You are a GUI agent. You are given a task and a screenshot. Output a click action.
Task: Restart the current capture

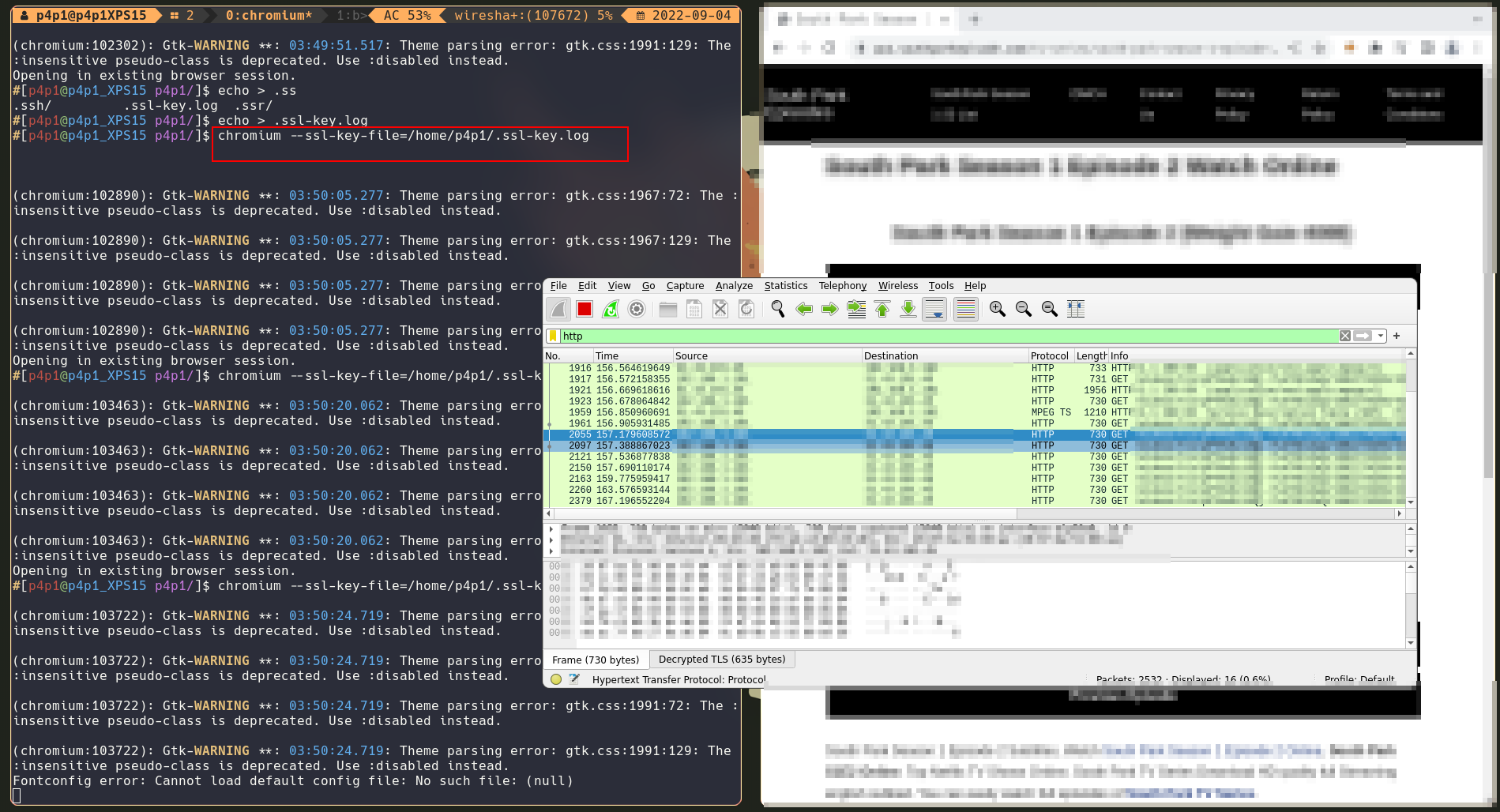611,309
